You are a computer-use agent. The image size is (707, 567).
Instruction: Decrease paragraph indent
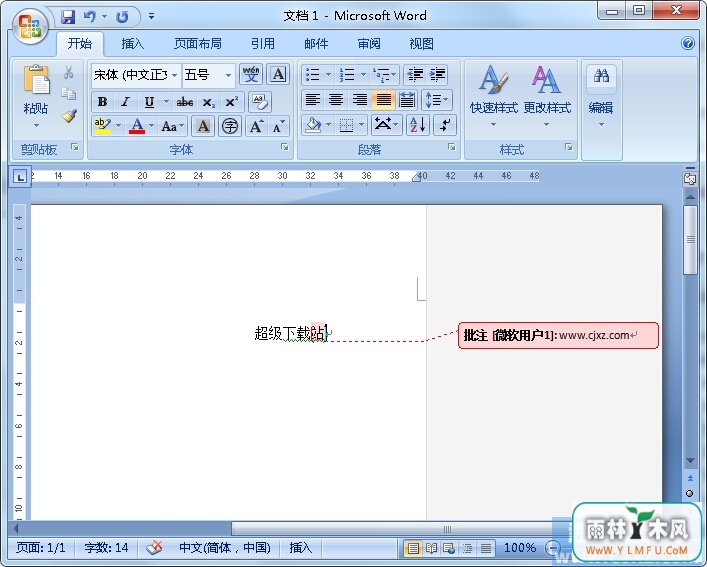(x=415, y=74)
